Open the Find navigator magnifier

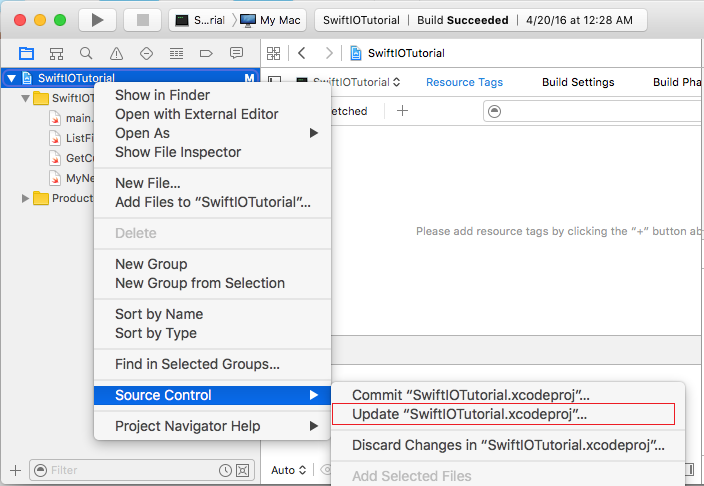[86, 53]
